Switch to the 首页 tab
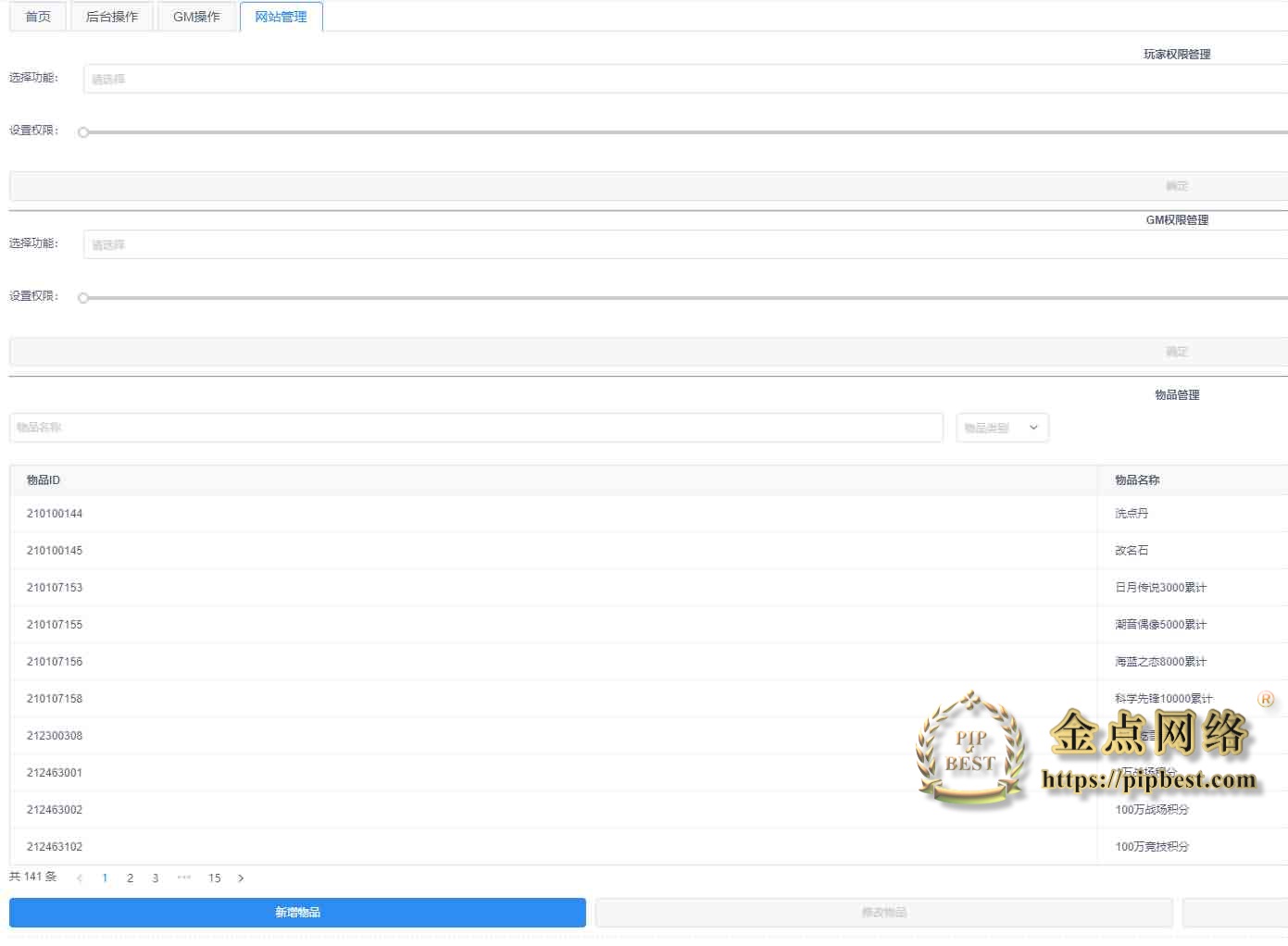This screenshot has height=946, width=1288. point(38,17)
